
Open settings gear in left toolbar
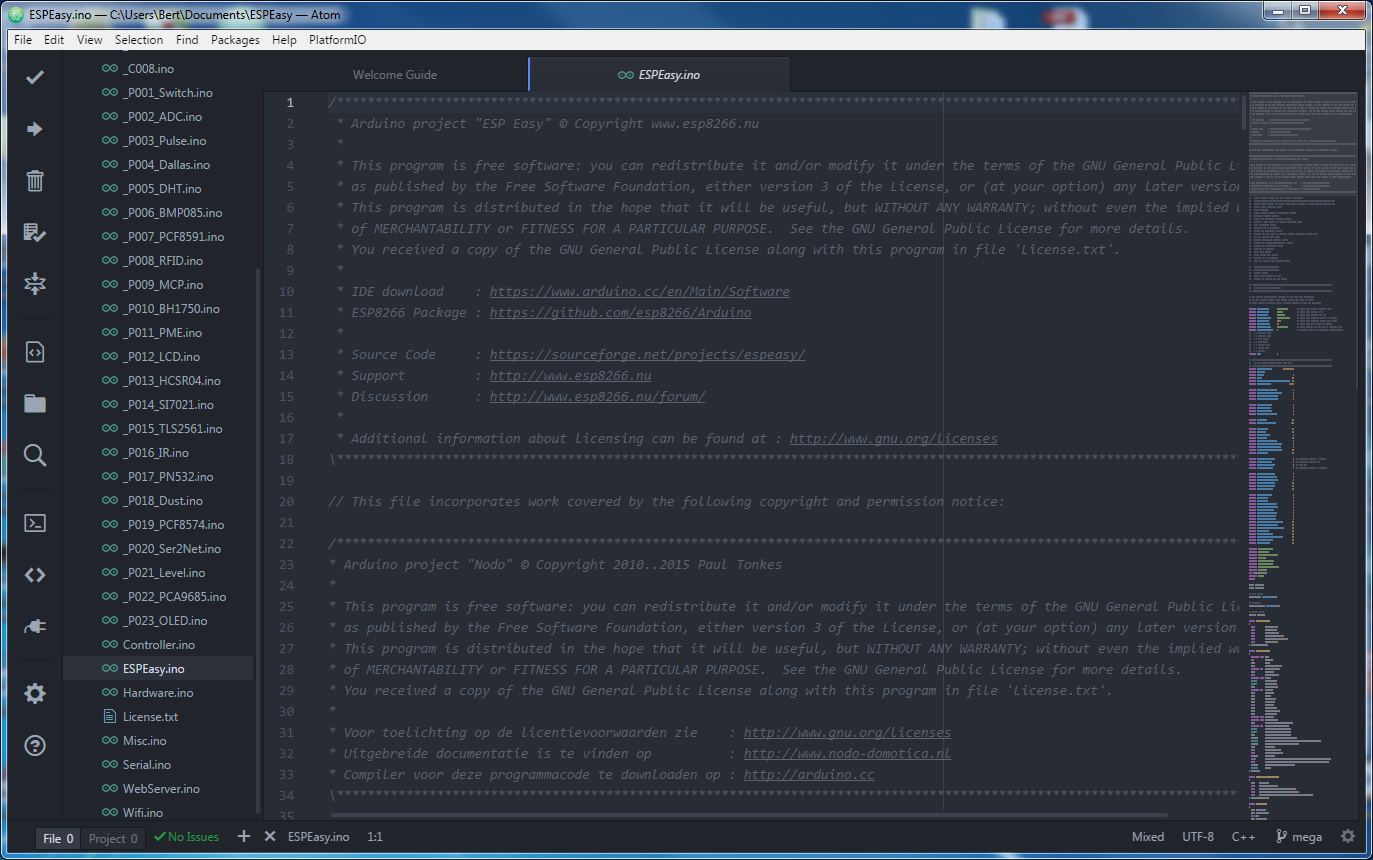click(x=35, y=694)
